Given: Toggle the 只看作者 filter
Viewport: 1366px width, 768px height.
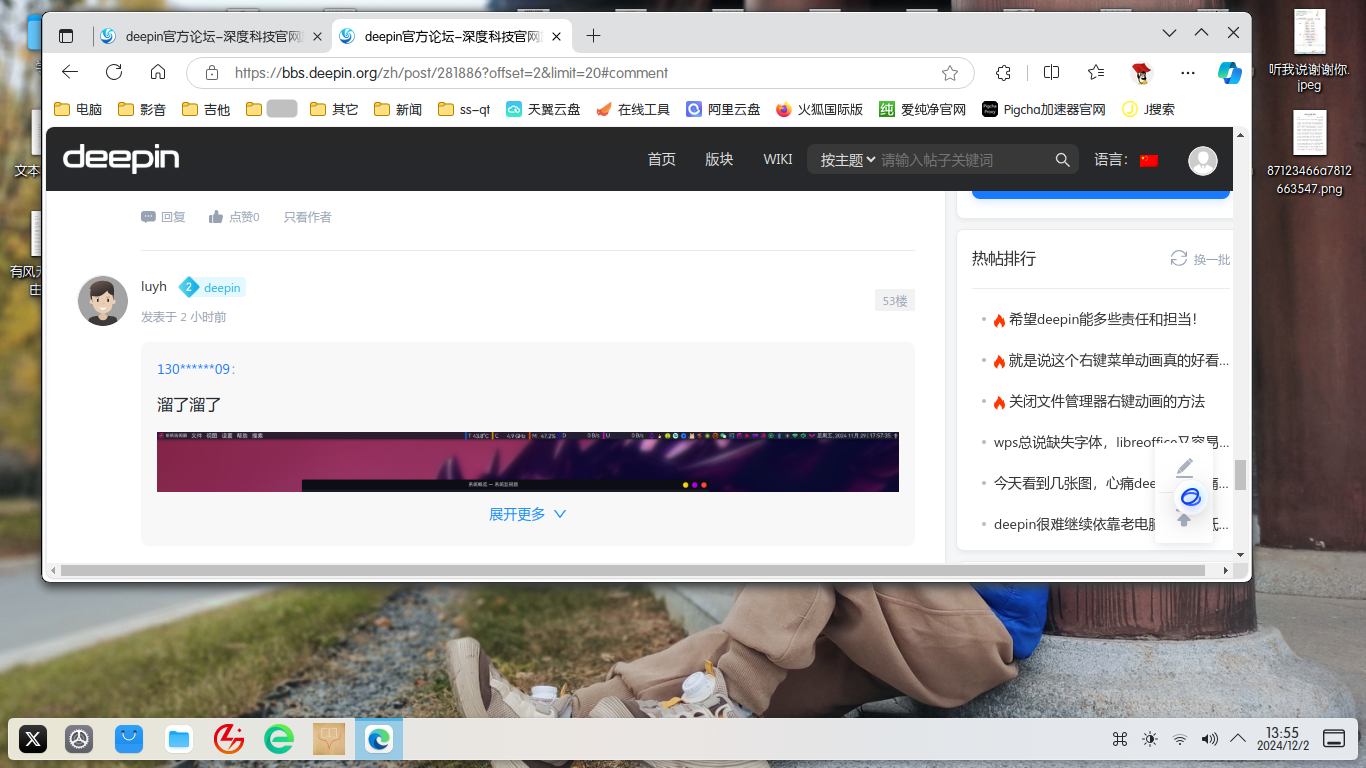Looking at the screenshot, I should 307,217.
